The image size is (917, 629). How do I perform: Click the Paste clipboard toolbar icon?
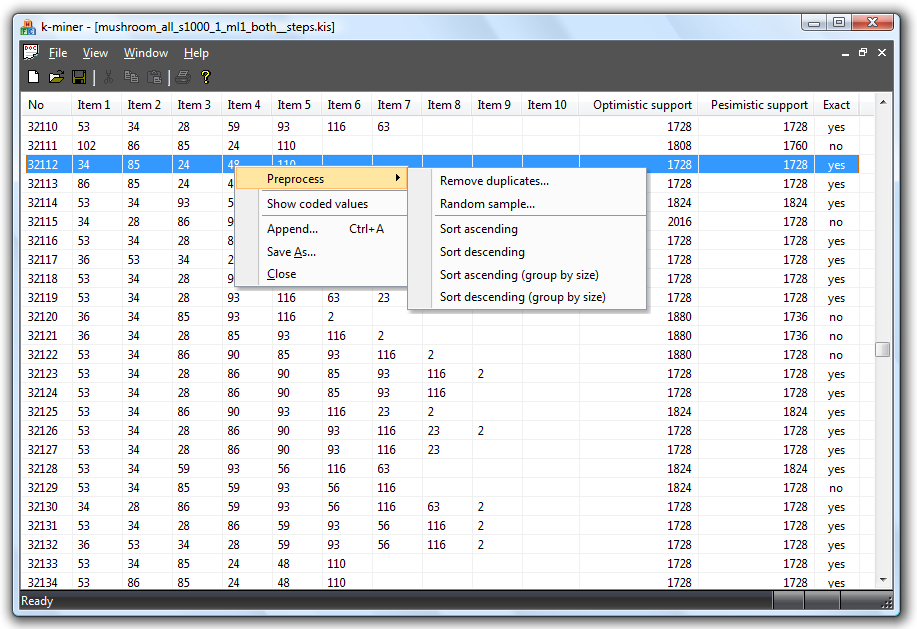154,77
